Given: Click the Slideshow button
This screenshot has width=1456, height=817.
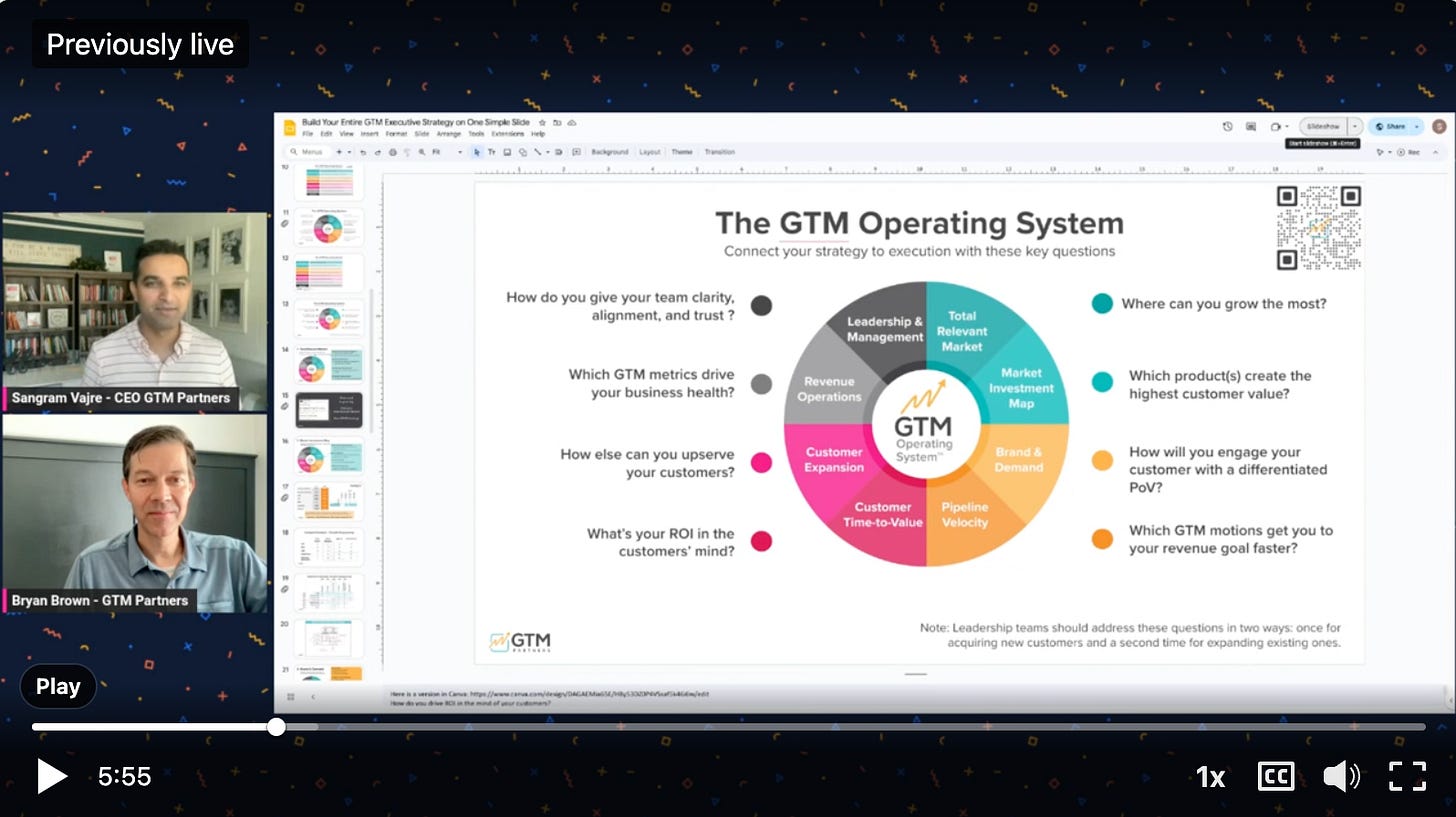Looking at the screenshot, I should 1323,127.
